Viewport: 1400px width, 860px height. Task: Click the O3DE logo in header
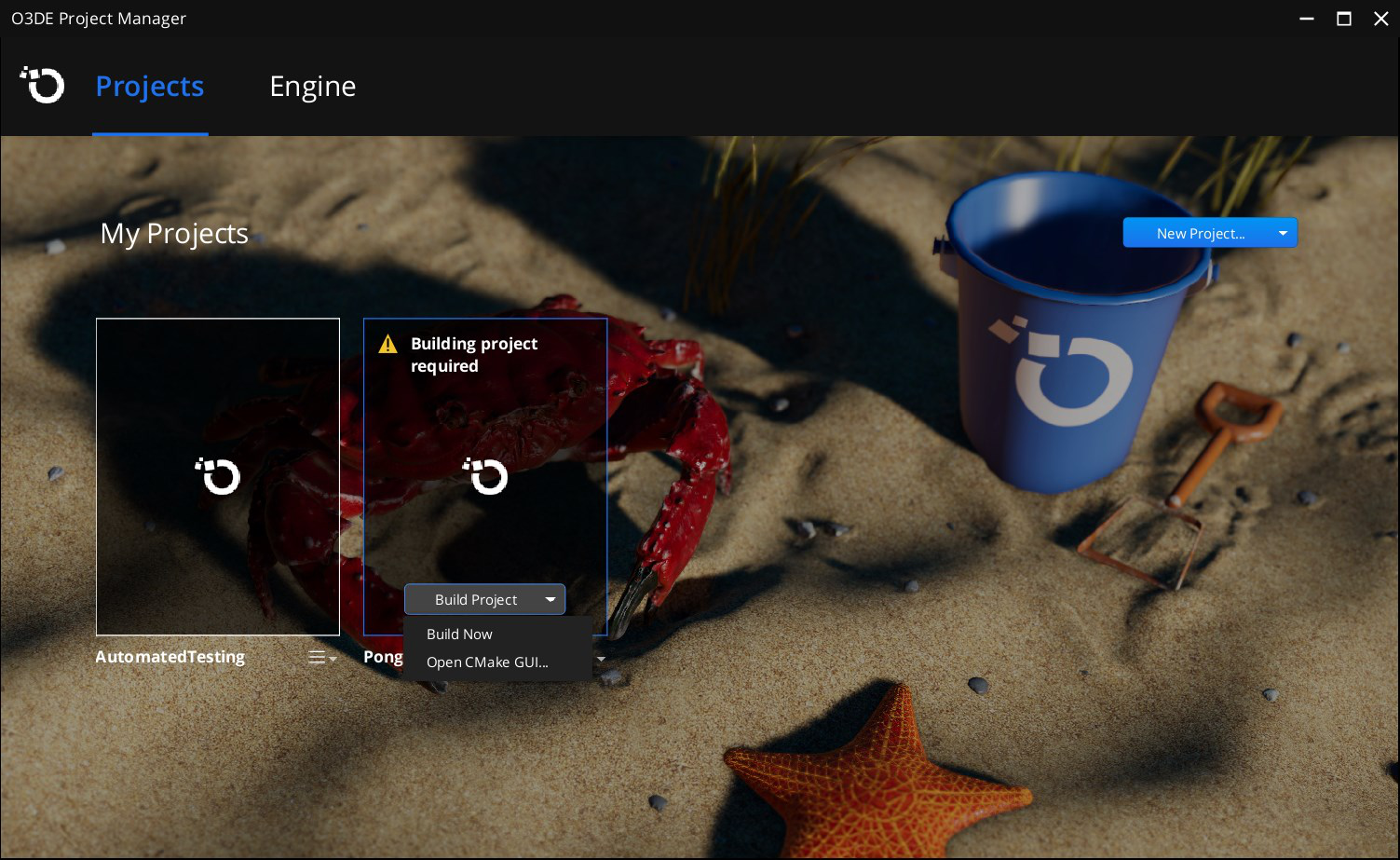coord(42,85)
